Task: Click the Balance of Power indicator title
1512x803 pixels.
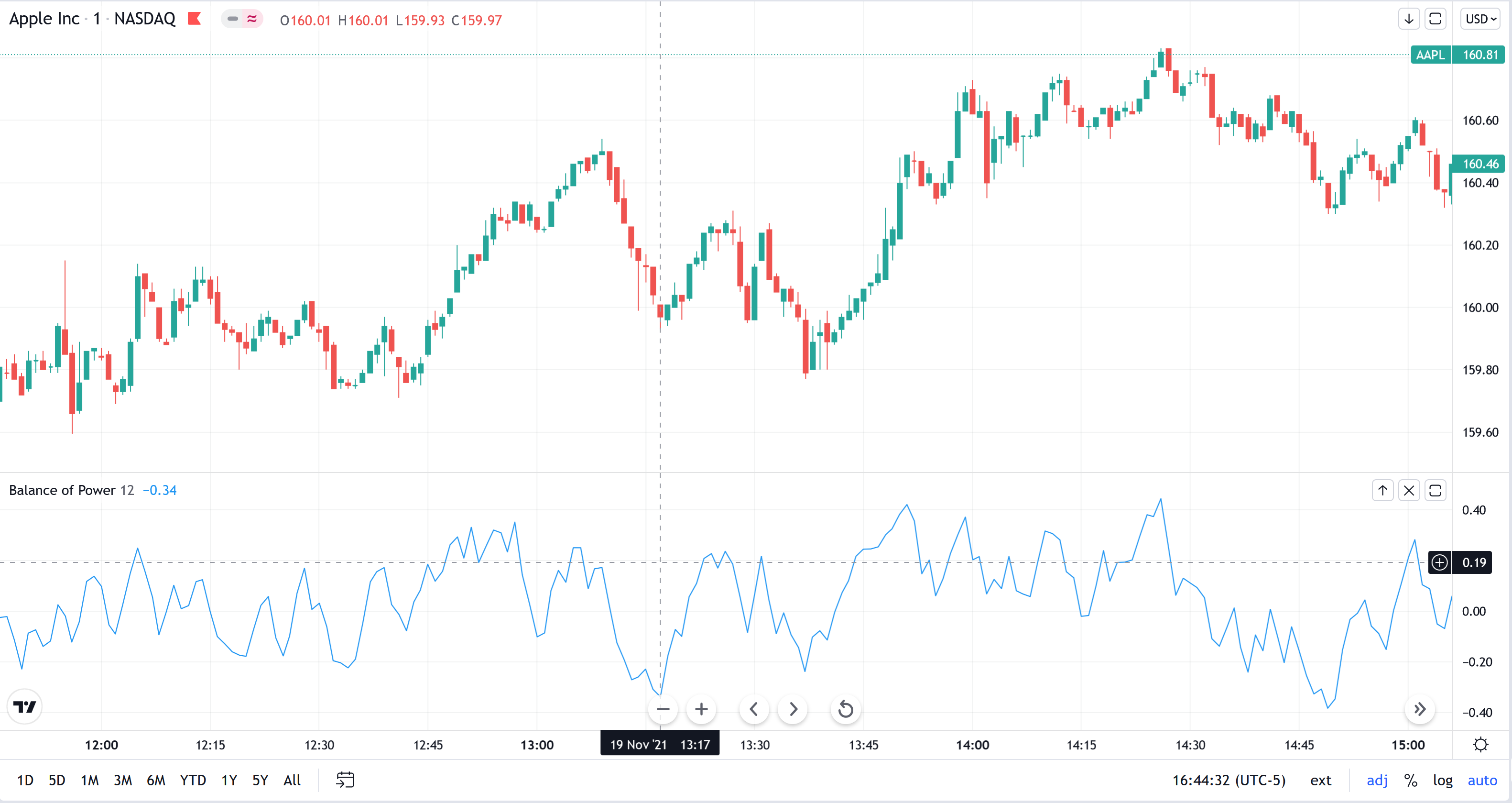Action: pyautogui.click(x=62, y=490)
